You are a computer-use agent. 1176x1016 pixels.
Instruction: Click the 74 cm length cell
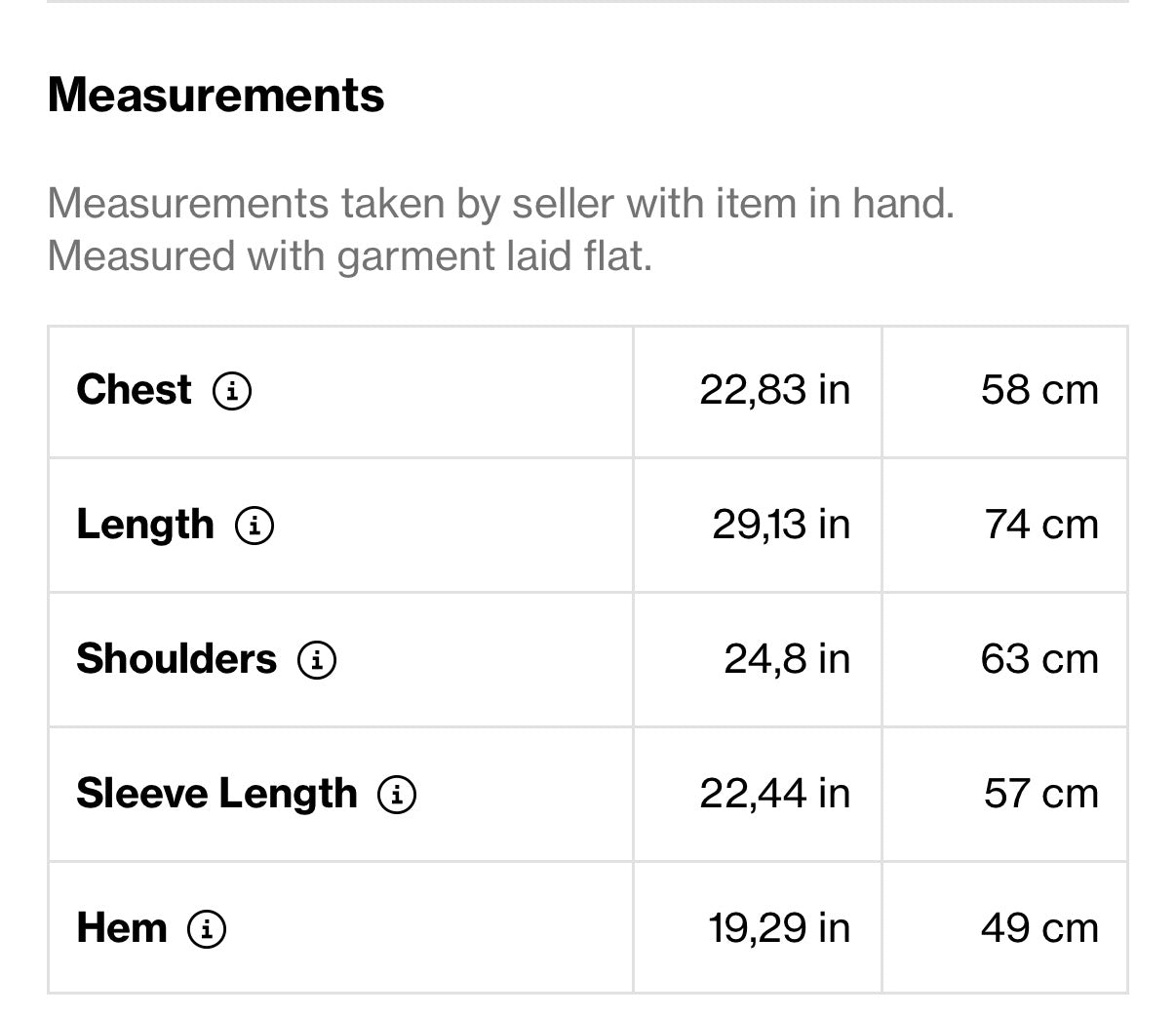coord(1041,525)
